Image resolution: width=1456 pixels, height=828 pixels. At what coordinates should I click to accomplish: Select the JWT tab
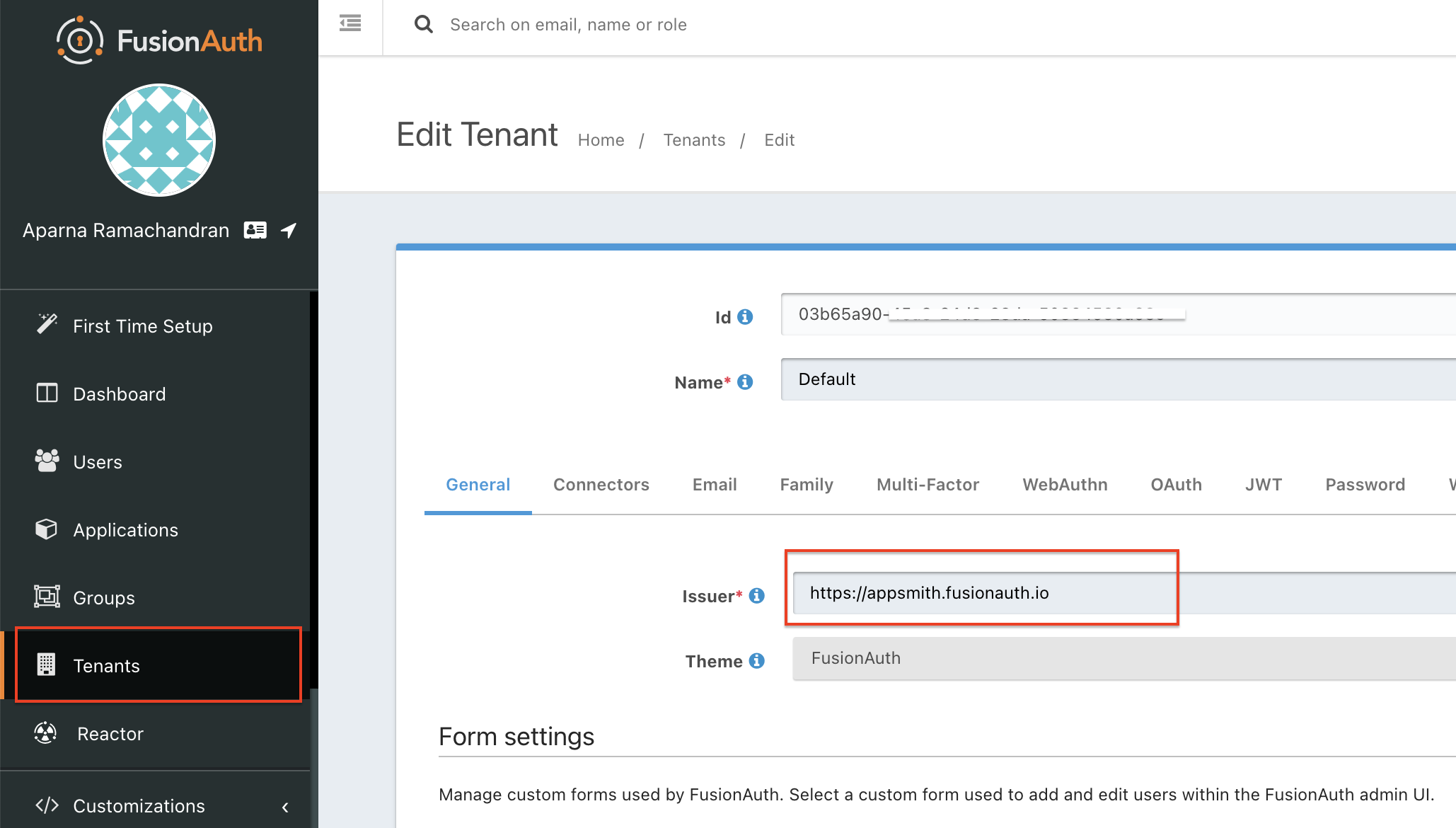[1264, 484]
